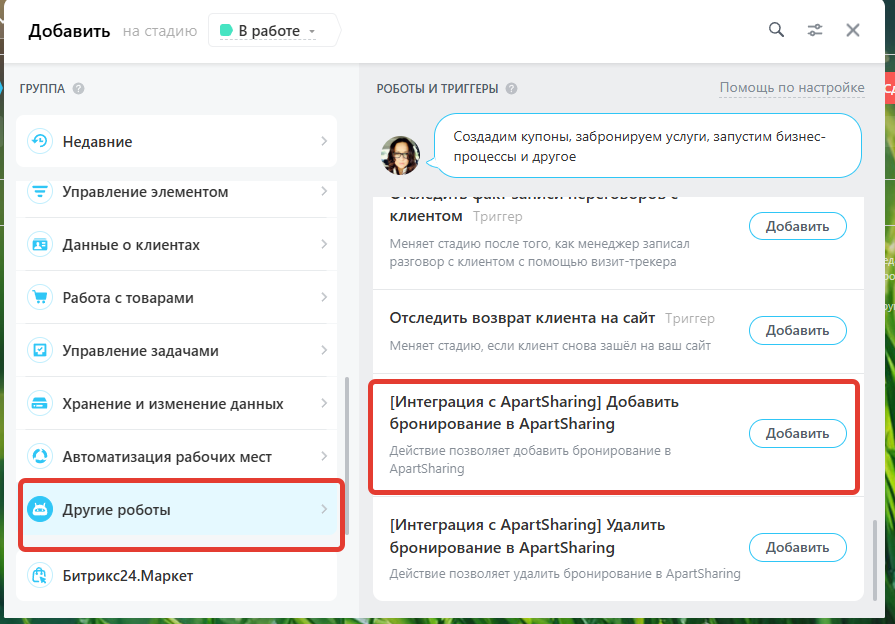Select the 'Хранение и изменение данных' group
This screenshot has width=895, height=624.
tap(176, 403)
